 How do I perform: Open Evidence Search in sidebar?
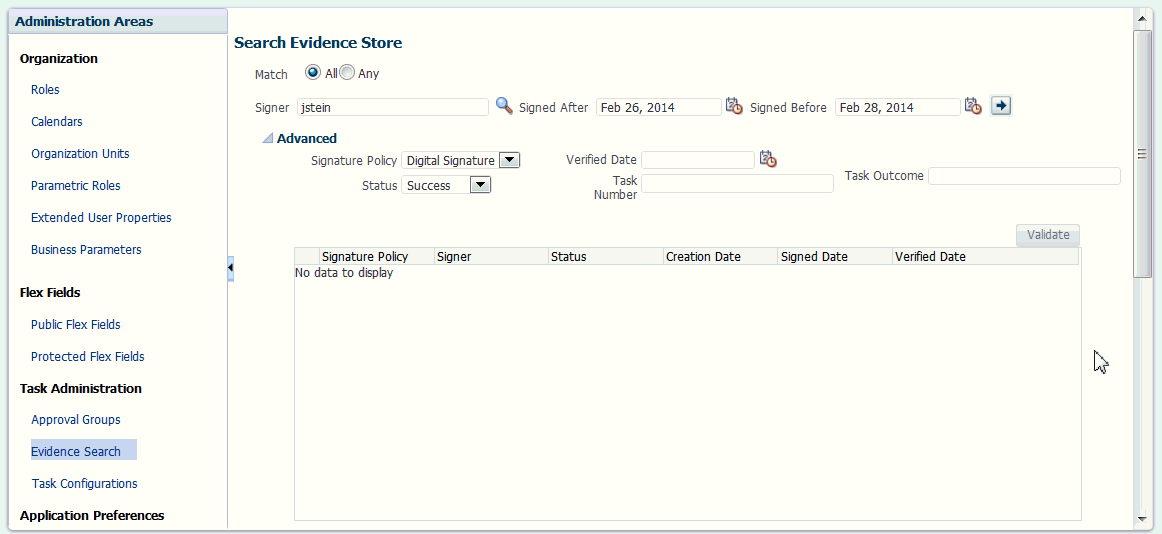(76, 451)
